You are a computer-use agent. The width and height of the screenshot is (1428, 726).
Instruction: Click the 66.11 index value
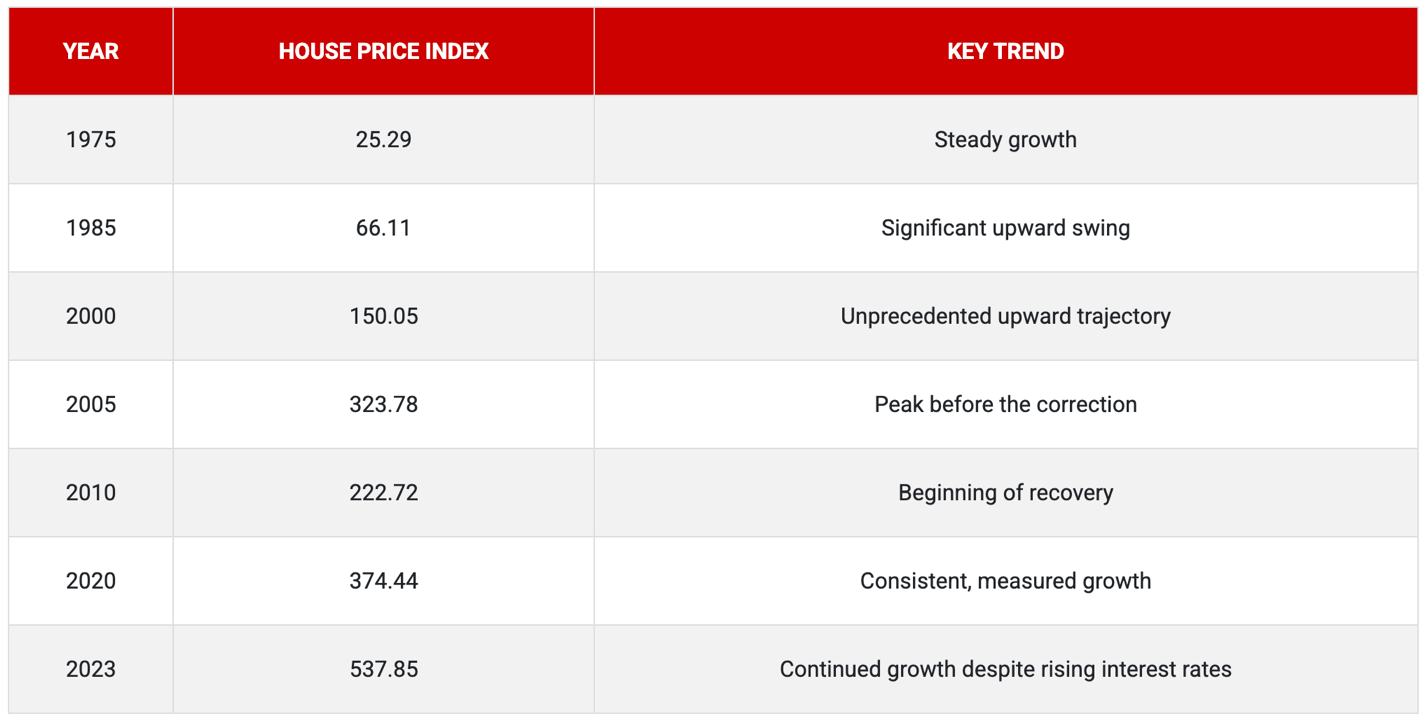click(384, 228)
